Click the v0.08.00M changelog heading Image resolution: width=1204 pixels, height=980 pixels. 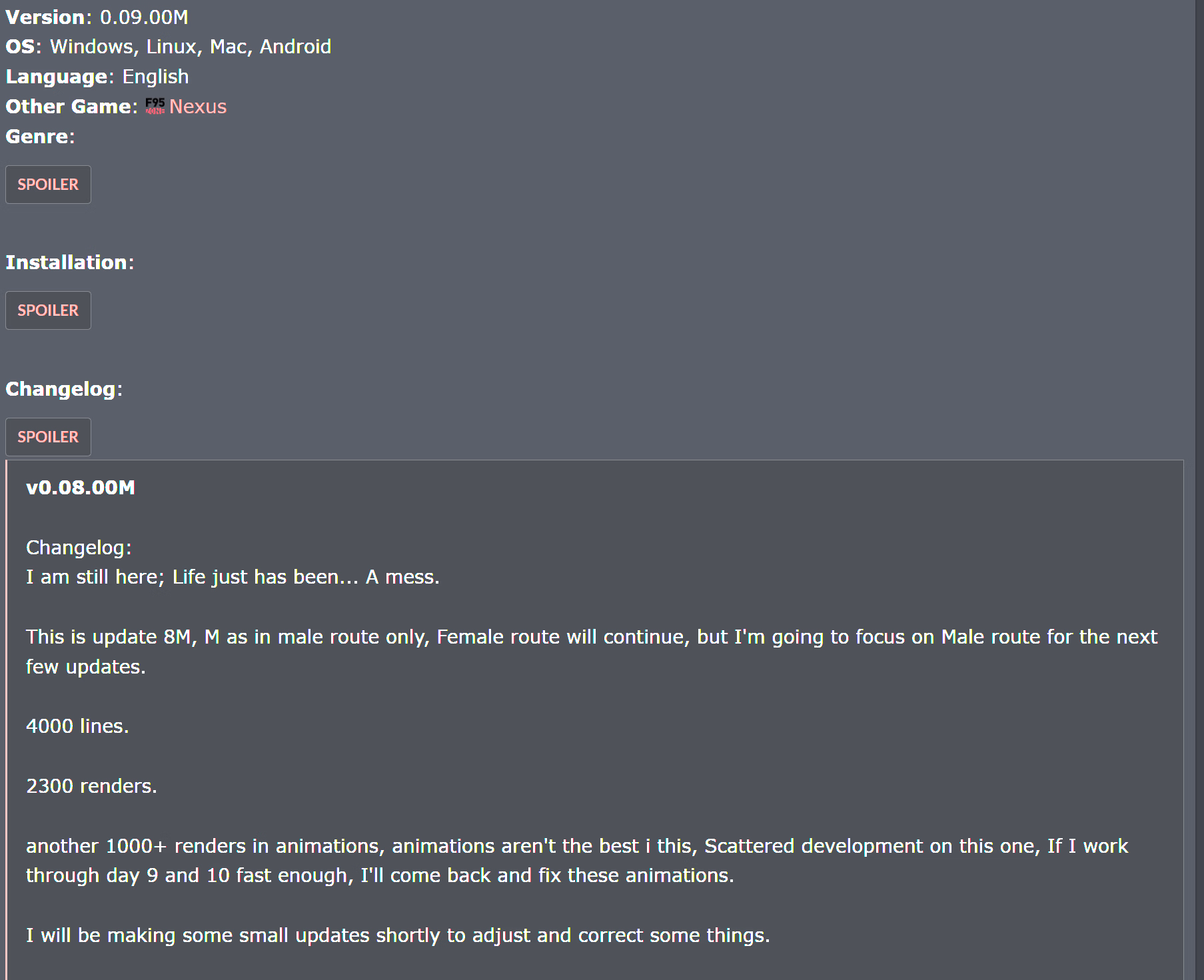[x=81, y=488]
